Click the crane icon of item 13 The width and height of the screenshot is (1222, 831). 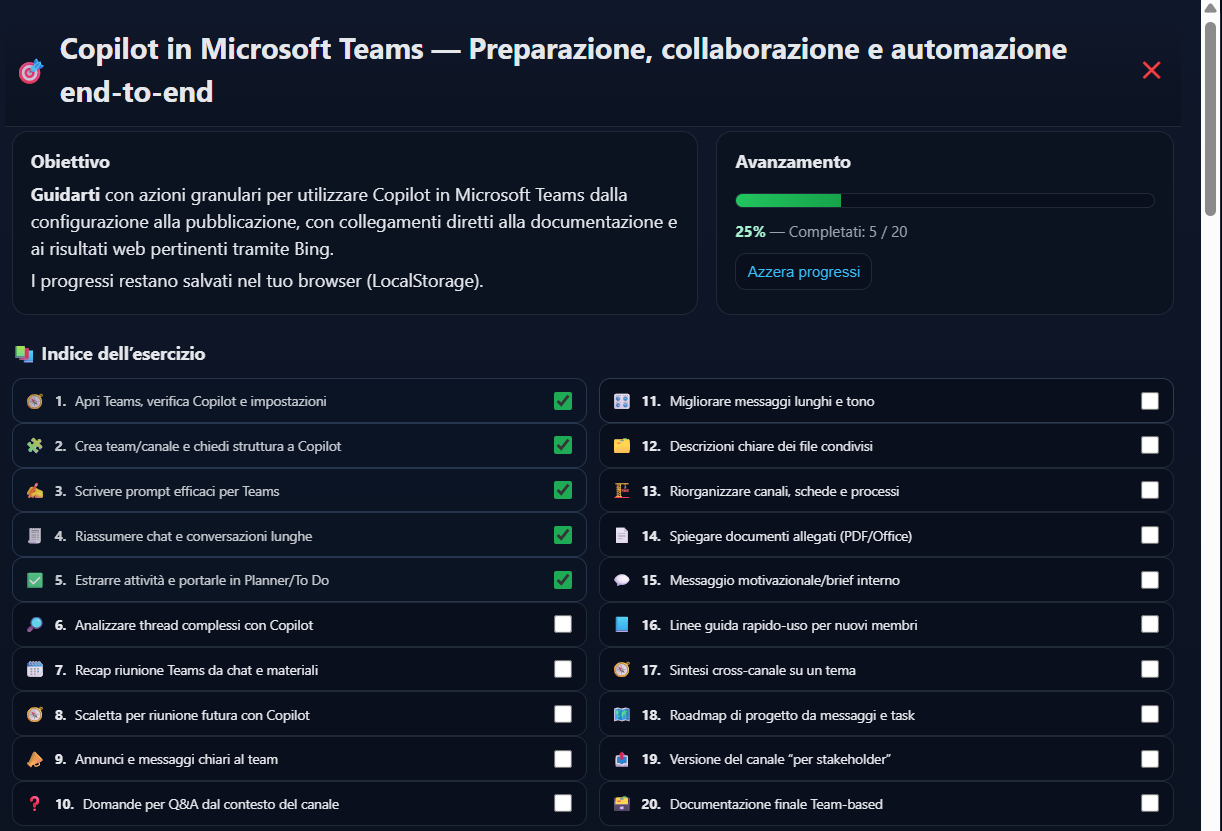pos(622,491)
